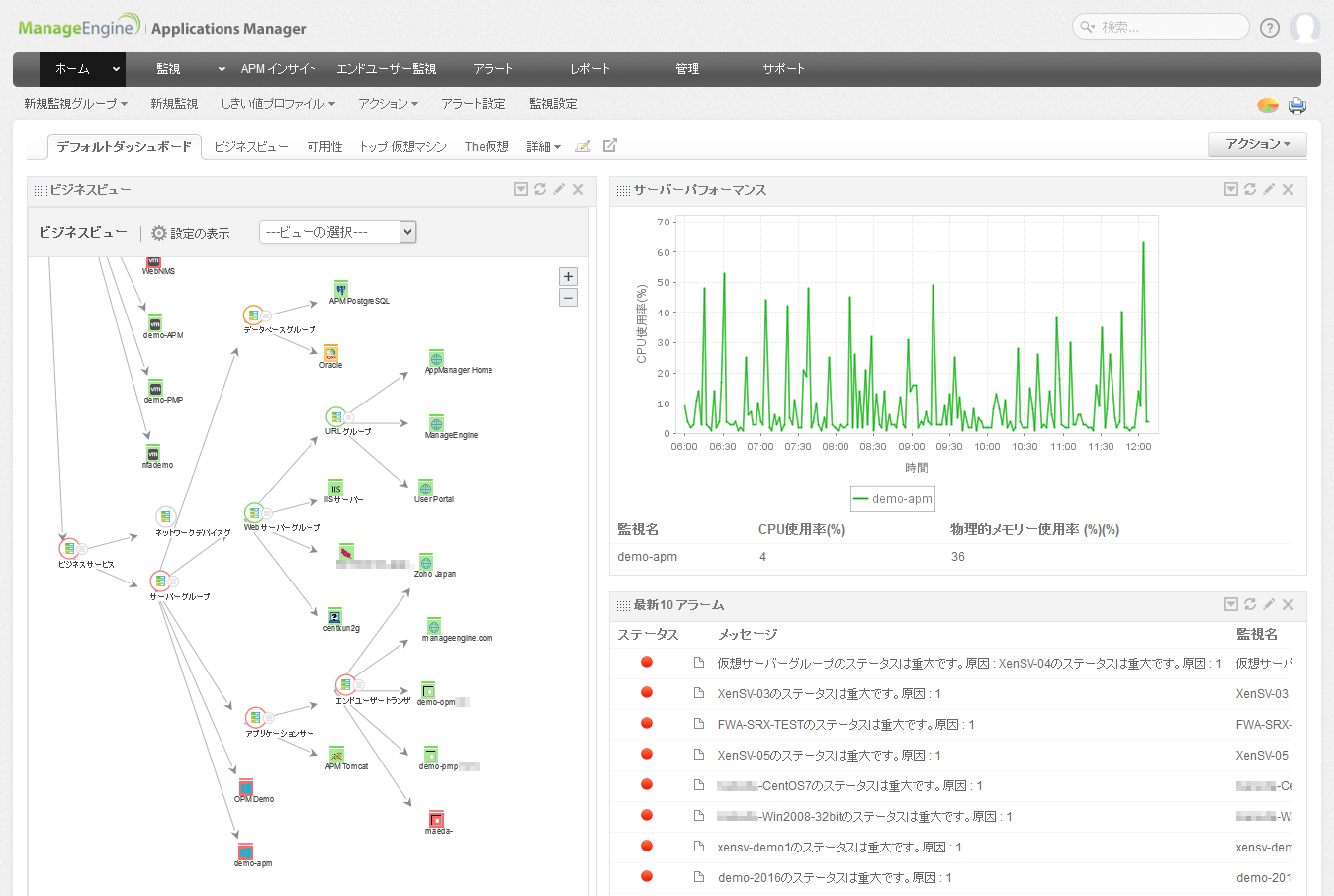Select the サーバーグループ node

[x=159, y=581]
